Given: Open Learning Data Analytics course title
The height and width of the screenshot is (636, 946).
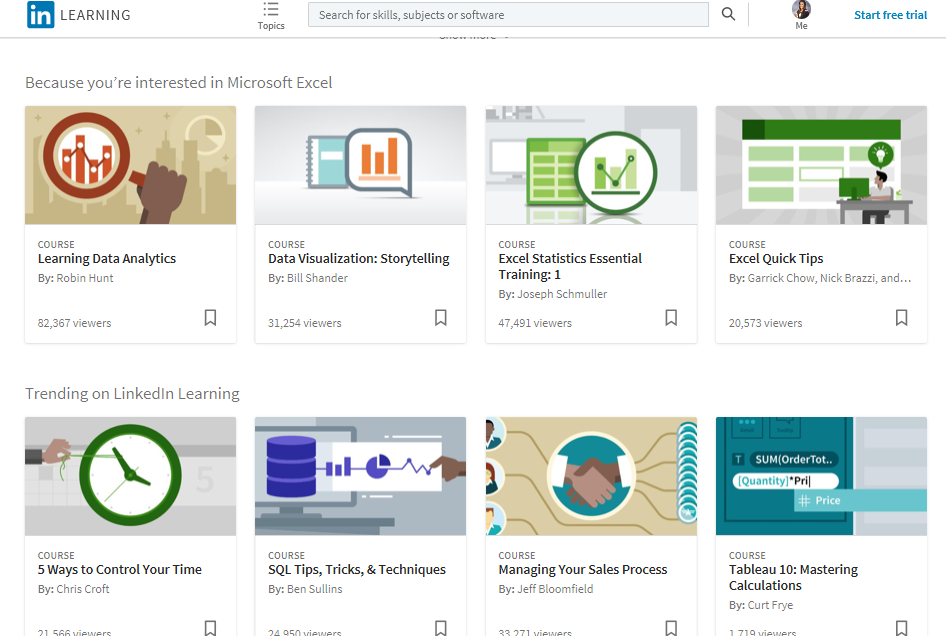Looking at the screenshot, I should (x=107, y=259).
